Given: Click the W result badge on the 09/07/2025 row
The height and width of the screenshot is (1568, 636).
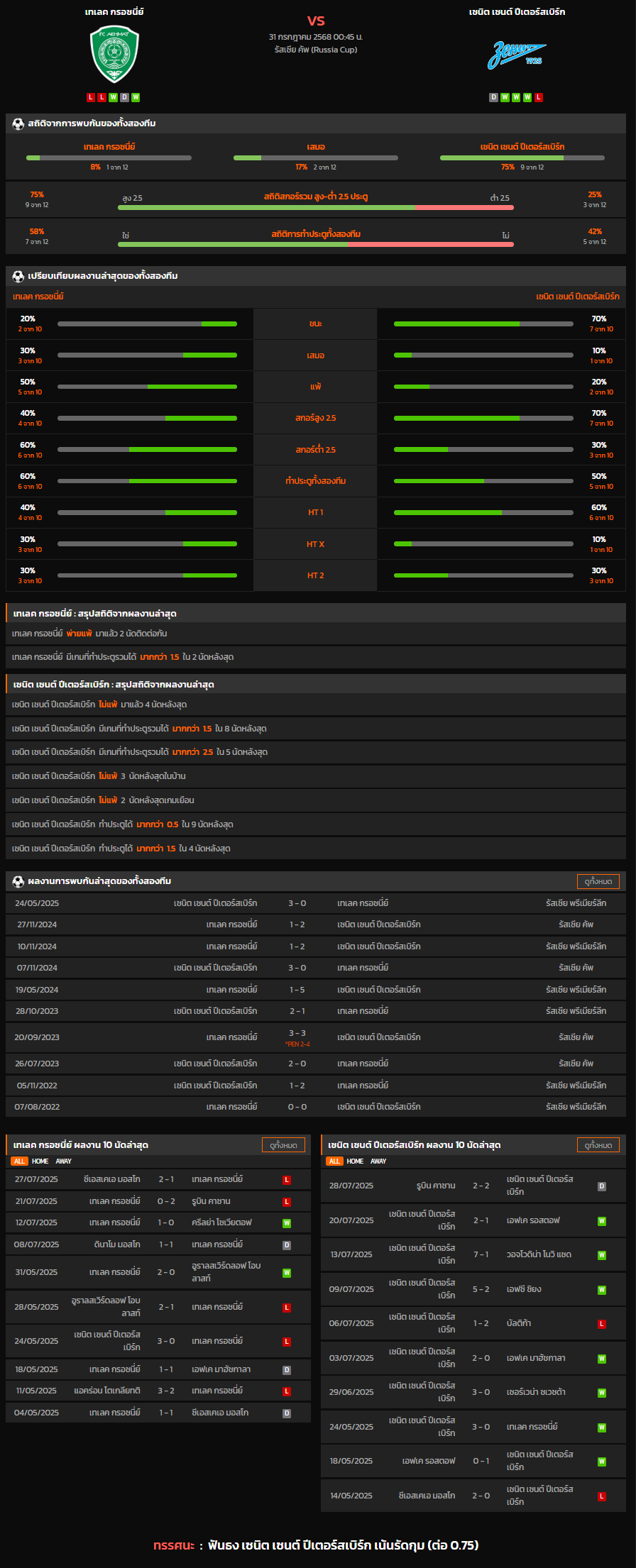Looking at the screenshot, I should click(x=602, y=1290).
